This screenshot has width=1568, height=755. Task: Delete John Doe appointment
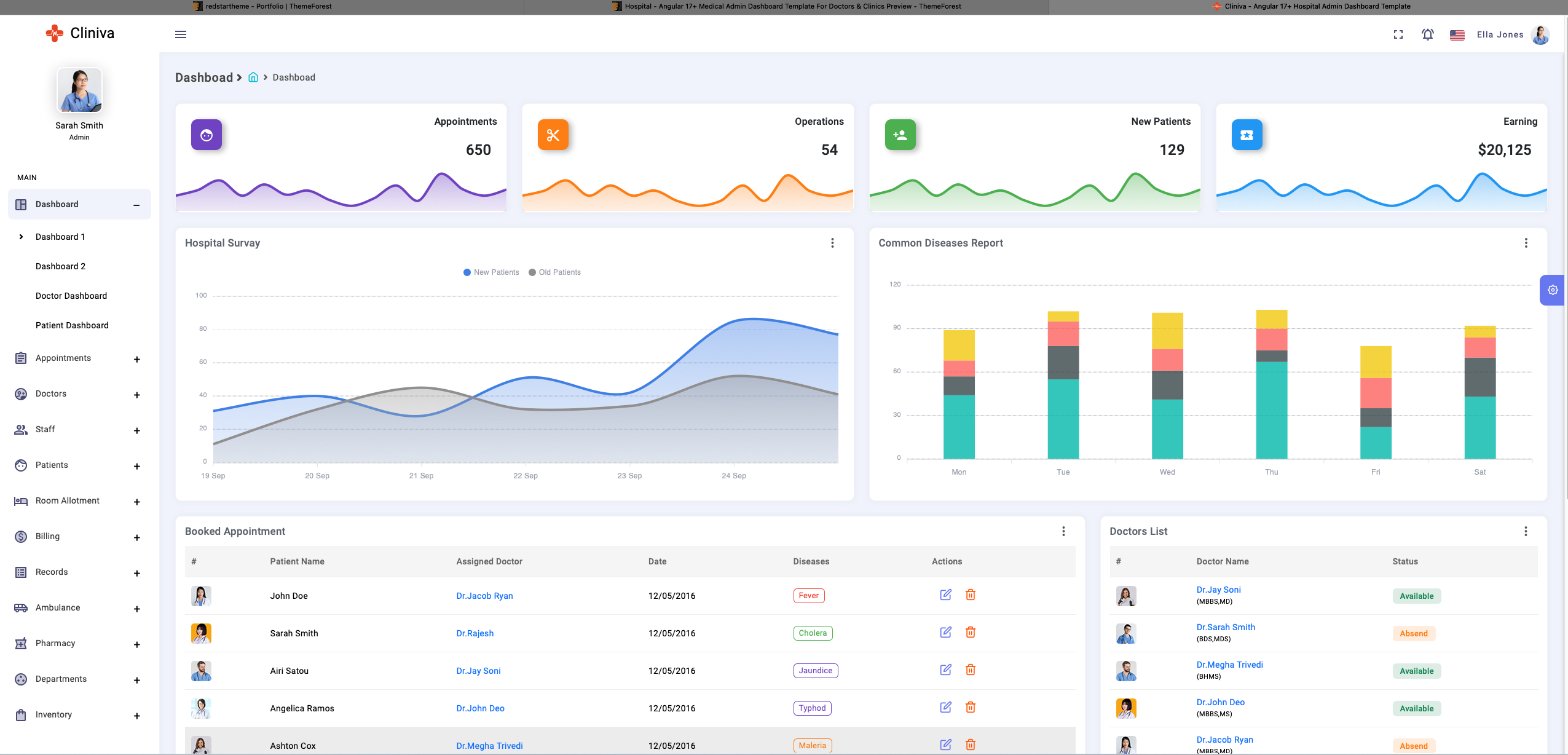point(971,595)
